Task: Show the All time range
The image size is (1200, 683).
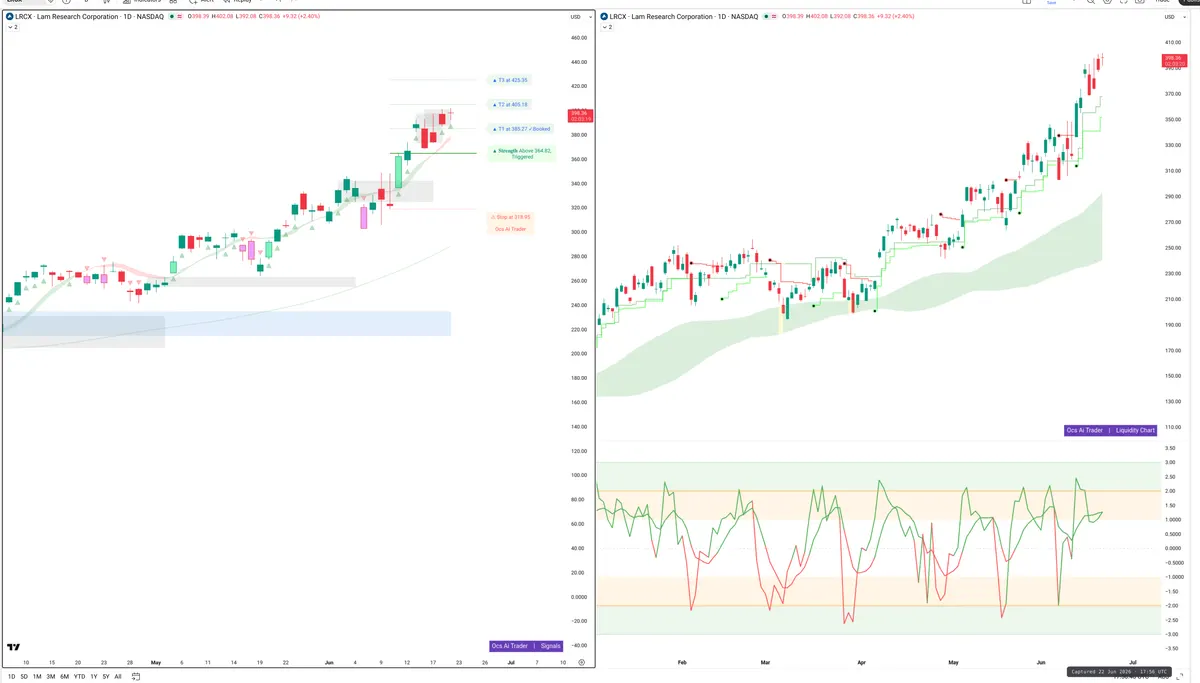Action: (118, 677)
